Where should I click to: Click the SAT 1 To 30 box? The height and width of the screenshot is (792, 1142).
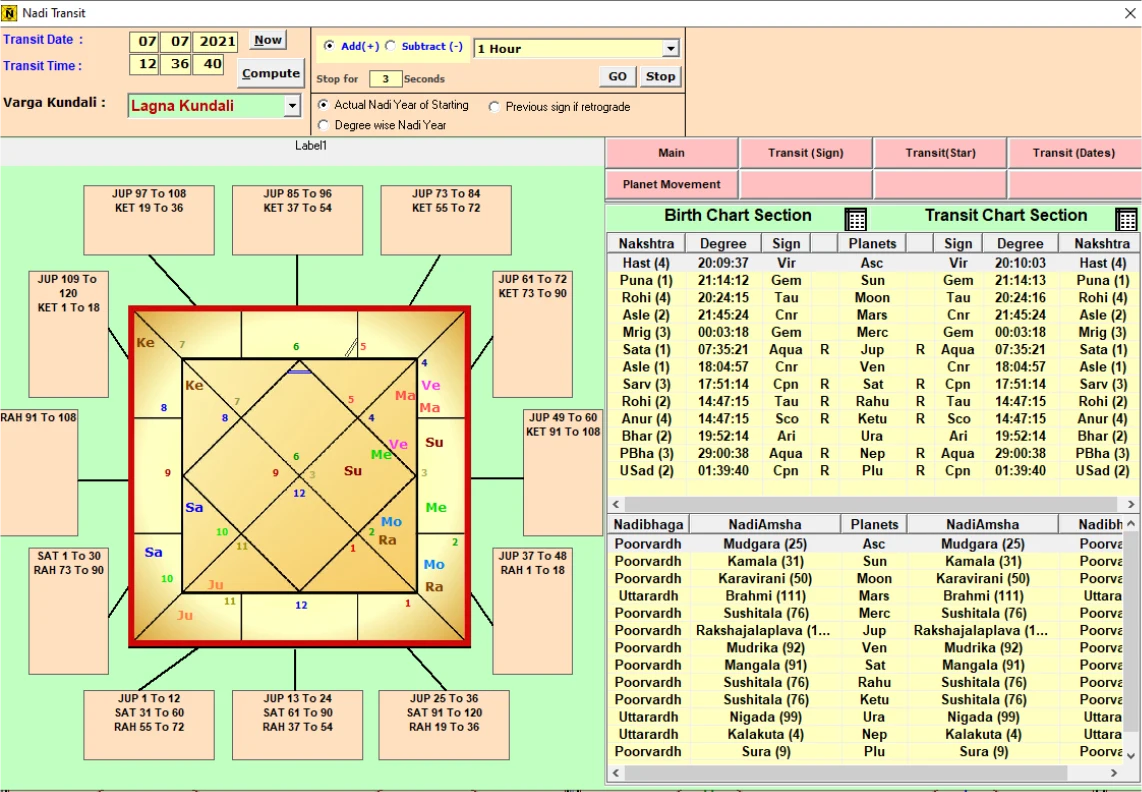point(68,611)
